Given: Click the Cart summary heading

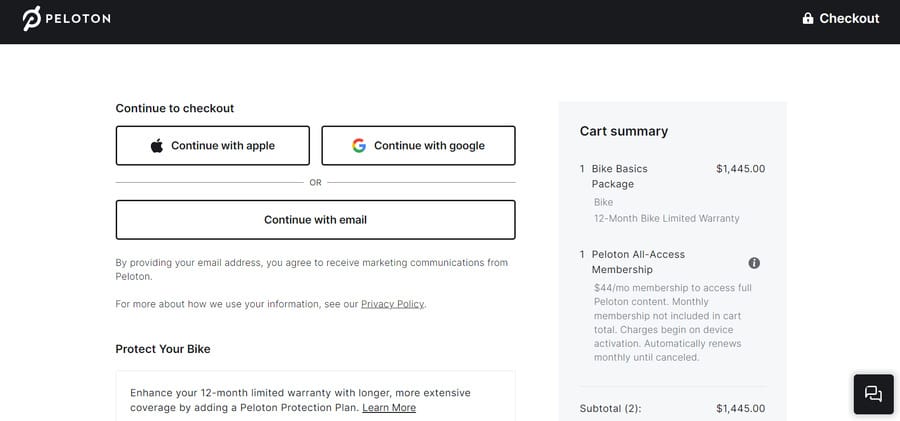Looking at the screenshot, I should [624, 131].
